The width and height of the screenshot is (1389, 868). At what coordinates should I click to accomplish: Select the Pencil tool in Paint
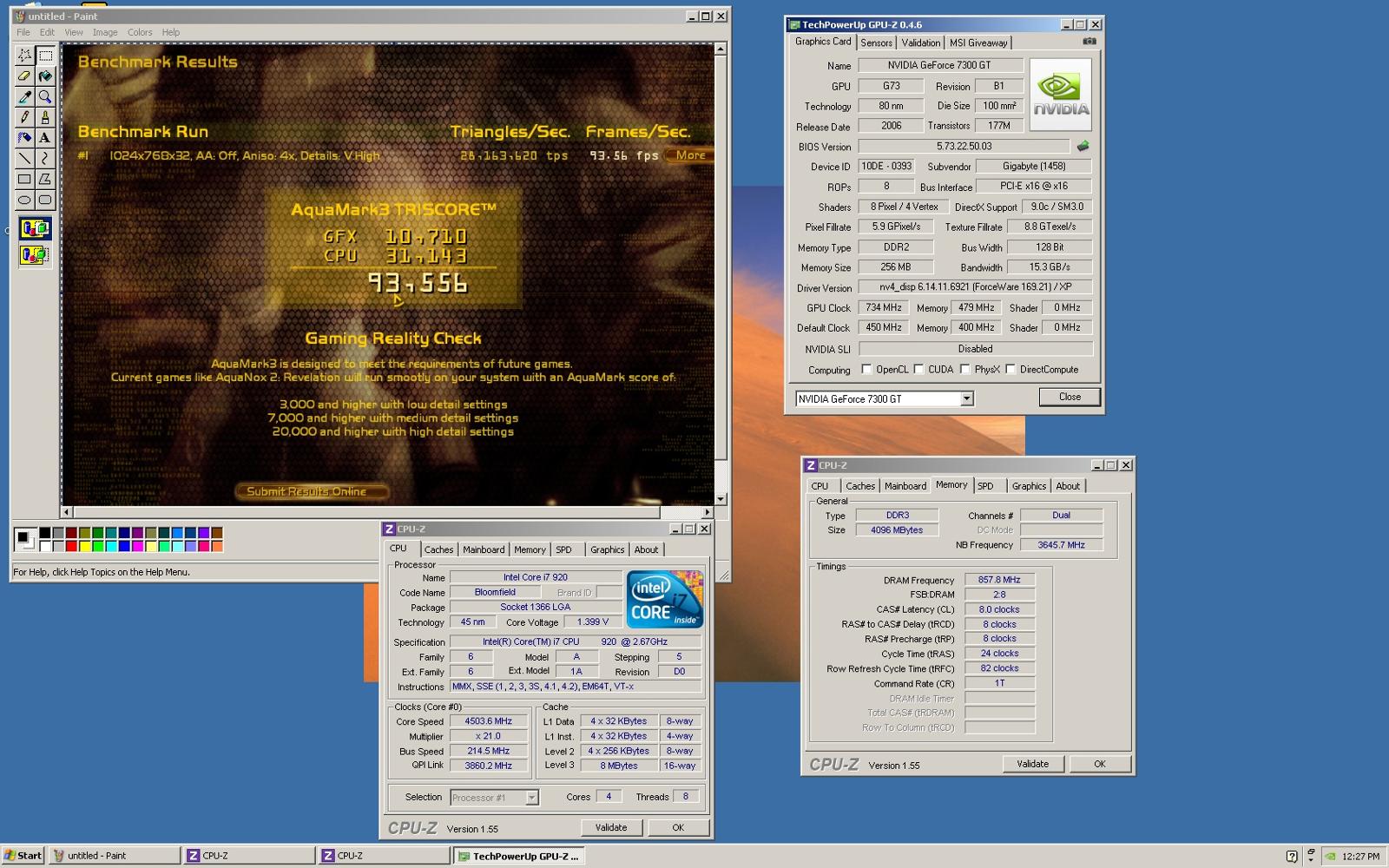point(24,117)
